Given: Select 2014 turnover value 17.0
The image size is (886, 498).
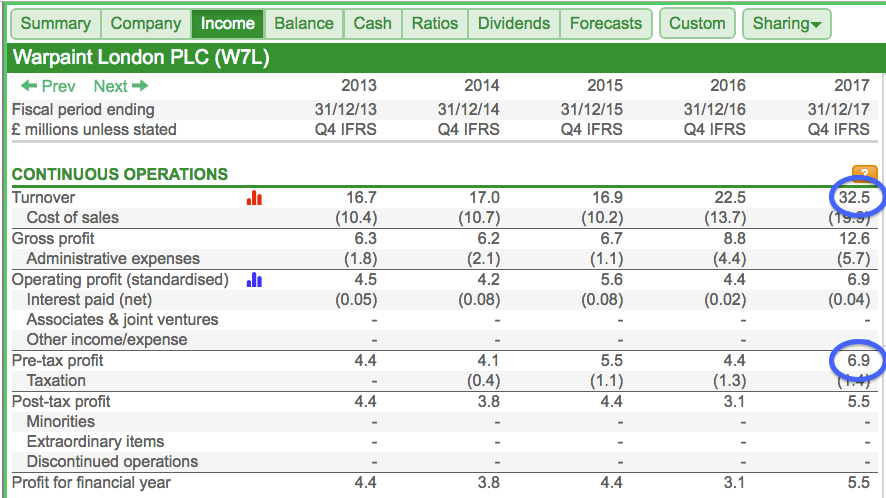Looking at the screenshot, I should click(x=484, y=197).
